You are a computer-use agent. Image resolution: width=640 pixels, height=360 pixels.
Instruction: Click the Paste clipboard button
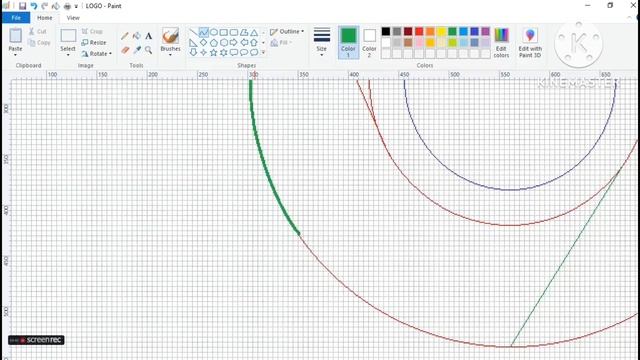(x=16, y=39)
